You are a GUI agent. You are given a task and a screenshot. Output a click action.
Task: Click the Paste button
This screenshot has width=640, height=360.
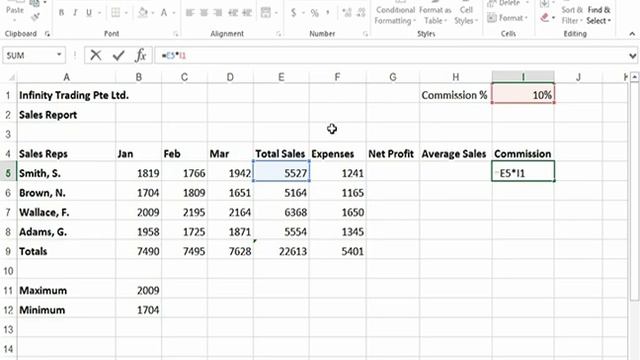click(15, 10)
